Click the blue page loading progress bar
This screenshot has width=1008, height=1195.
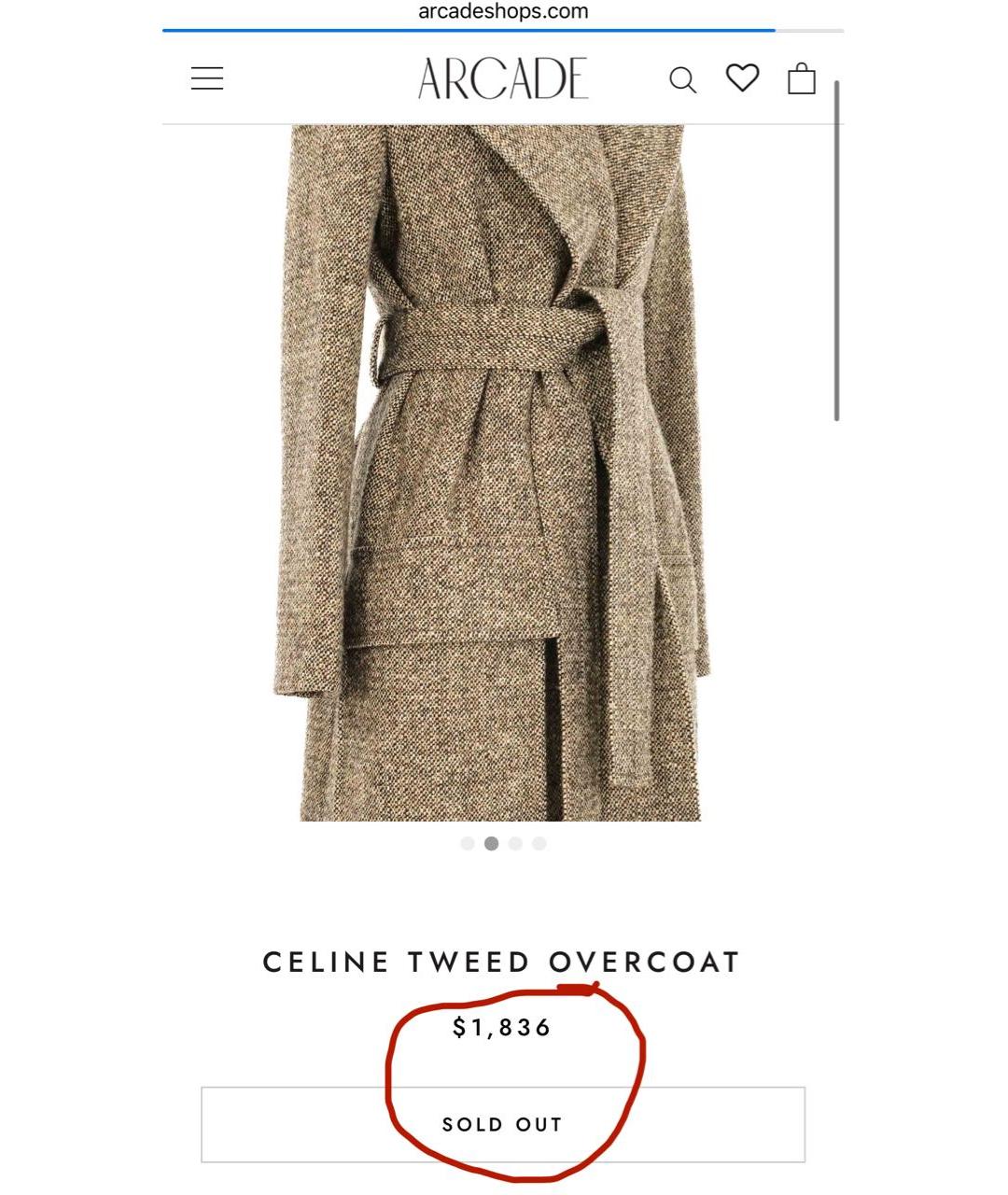click(x=469, y=31)
